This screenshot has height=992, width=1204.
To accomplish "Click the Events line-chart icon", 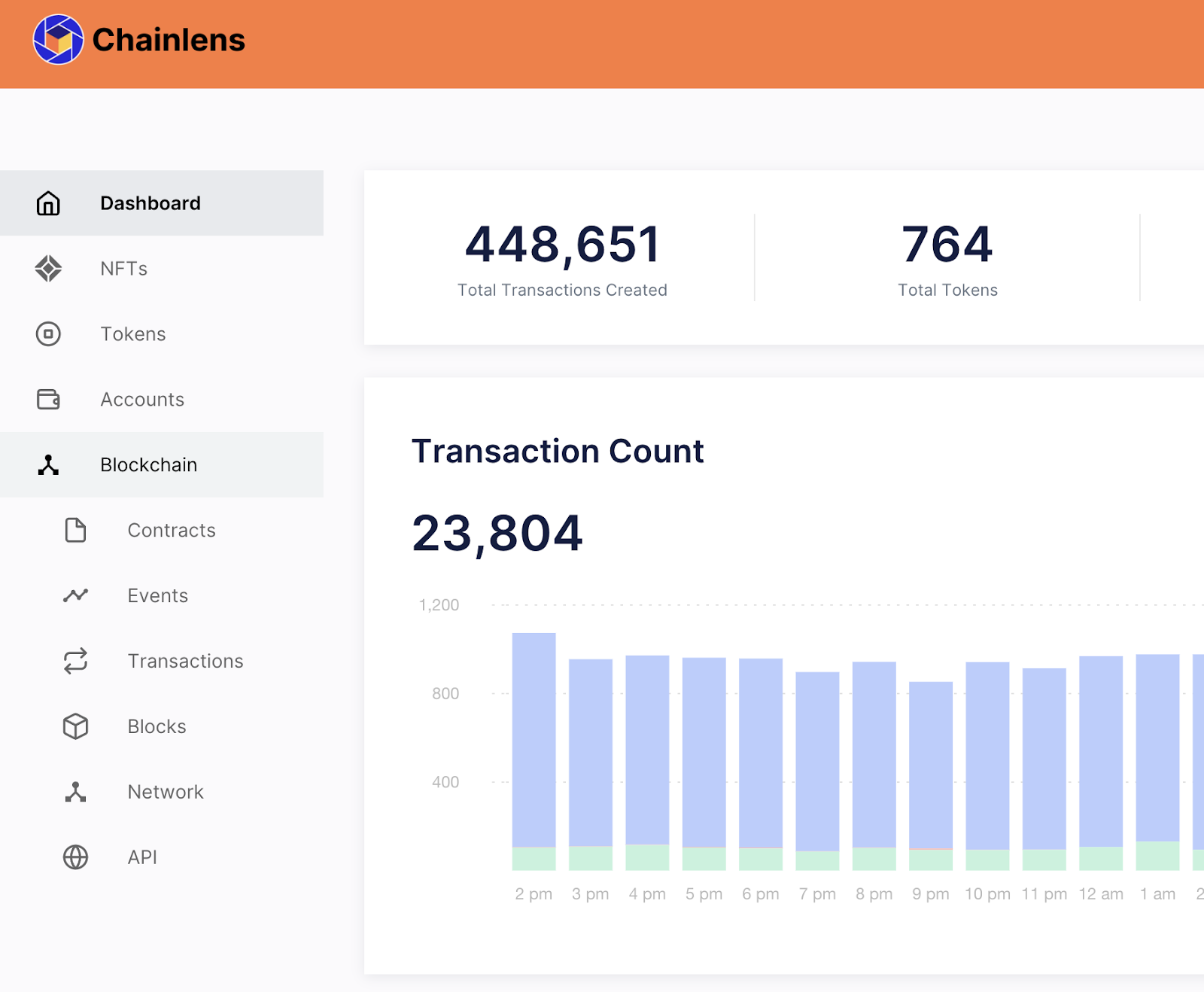I will 75,595.
